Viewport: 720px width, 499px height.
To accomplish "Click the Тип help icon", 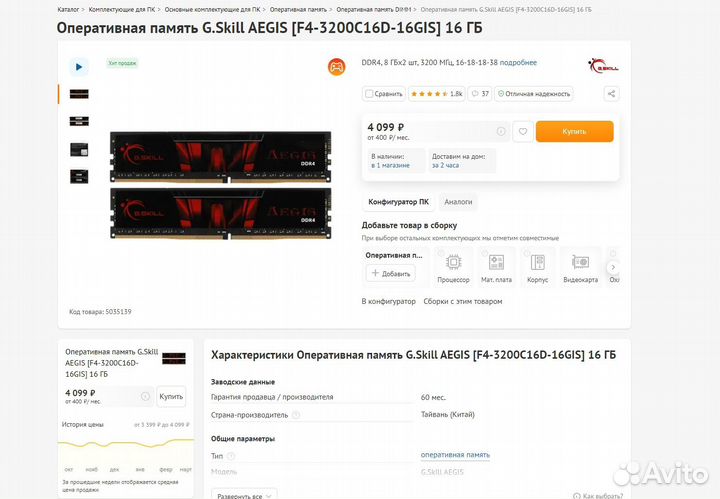I will (231, 456).
